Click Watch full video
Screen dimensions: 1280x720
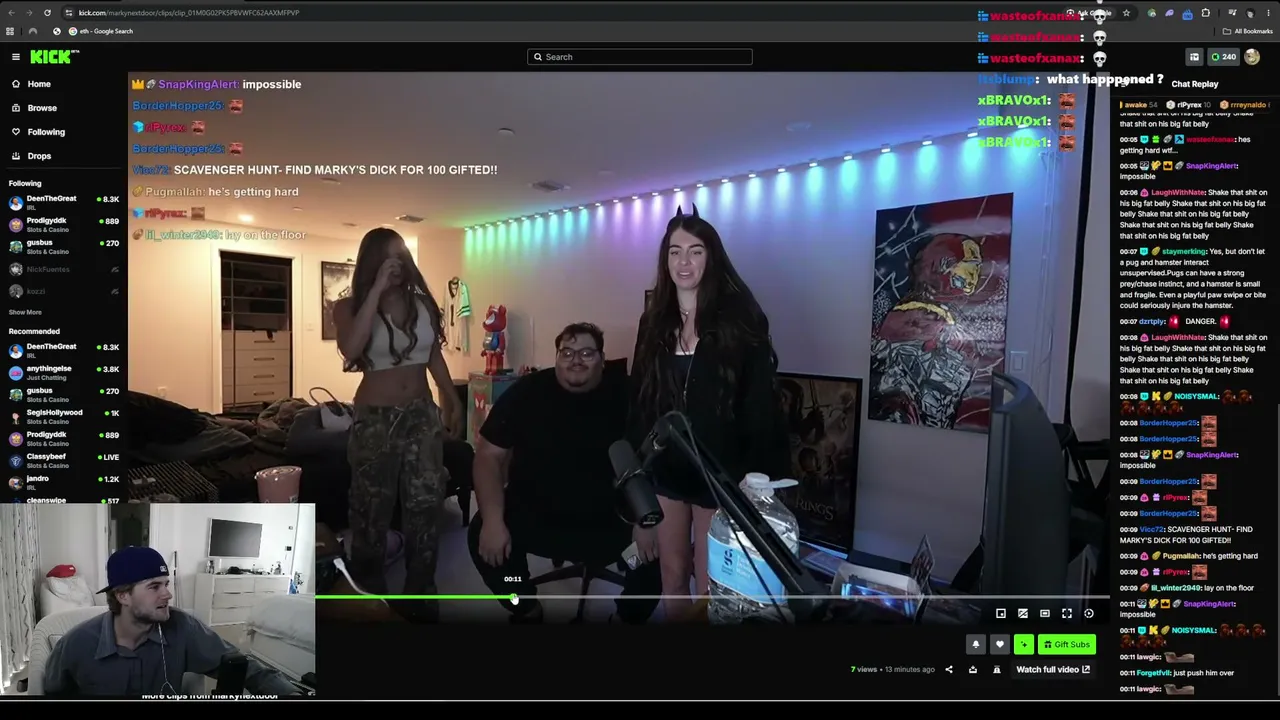coord(1053,670)
